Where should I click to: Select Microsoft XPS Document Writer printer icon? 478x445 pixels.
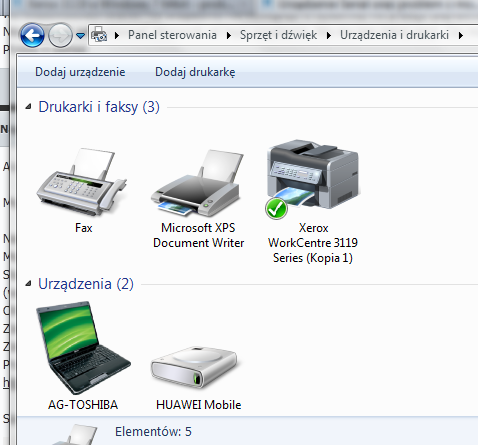pos(197,183)
